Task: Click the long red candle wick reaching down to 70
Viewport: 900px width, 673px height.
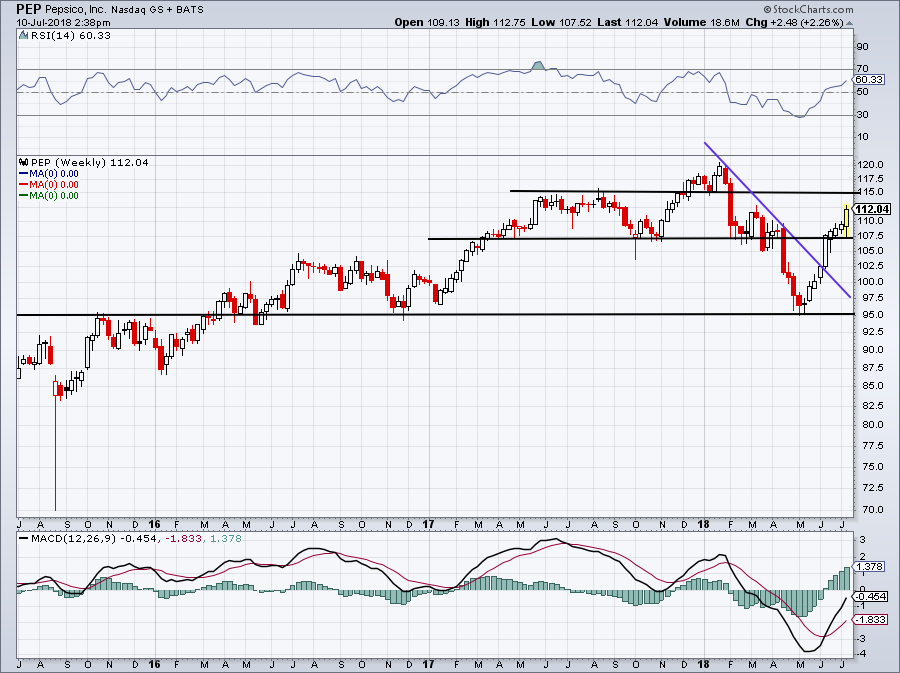Action: [56, 453]
